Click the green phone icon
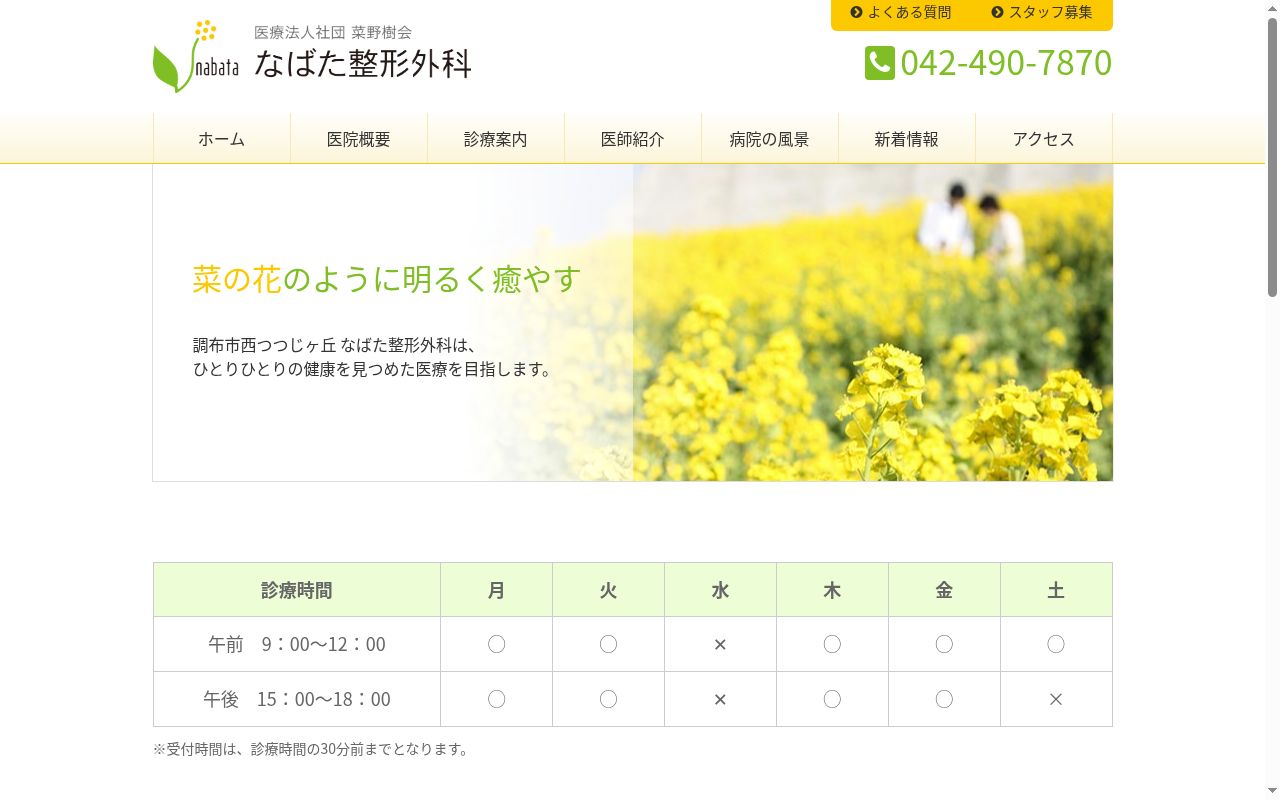Image resolution: width=1280 pixels, height=800 pixels. click(880, 63)
